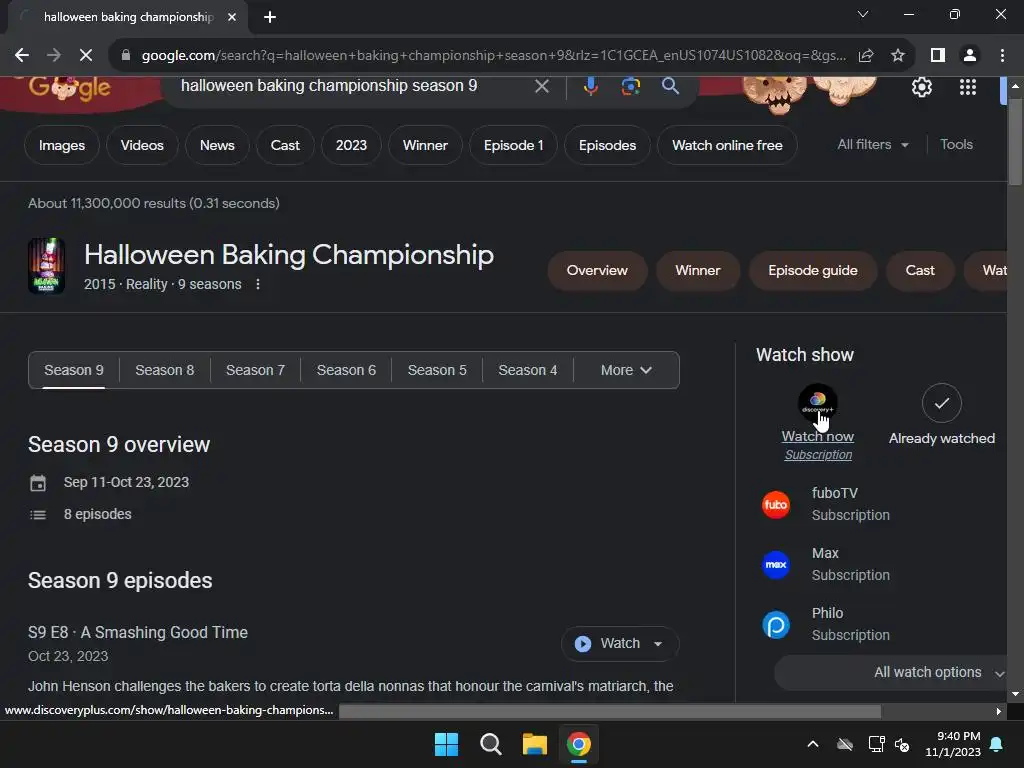Switch to Season 8 tab
The width and height of the screenshot is (1024, 768).
tap(165, 370)
